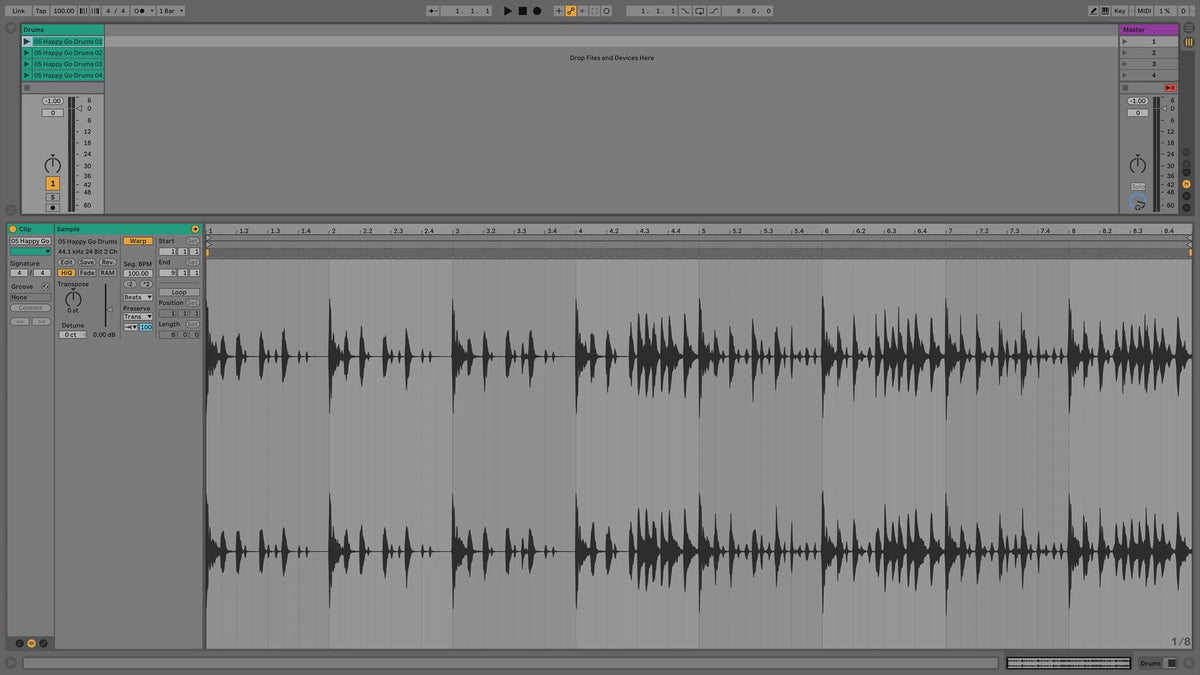Expand the Preserve Trans dropdown
Viewport: 1200px width, 675px height.
[x=137, y=317]
